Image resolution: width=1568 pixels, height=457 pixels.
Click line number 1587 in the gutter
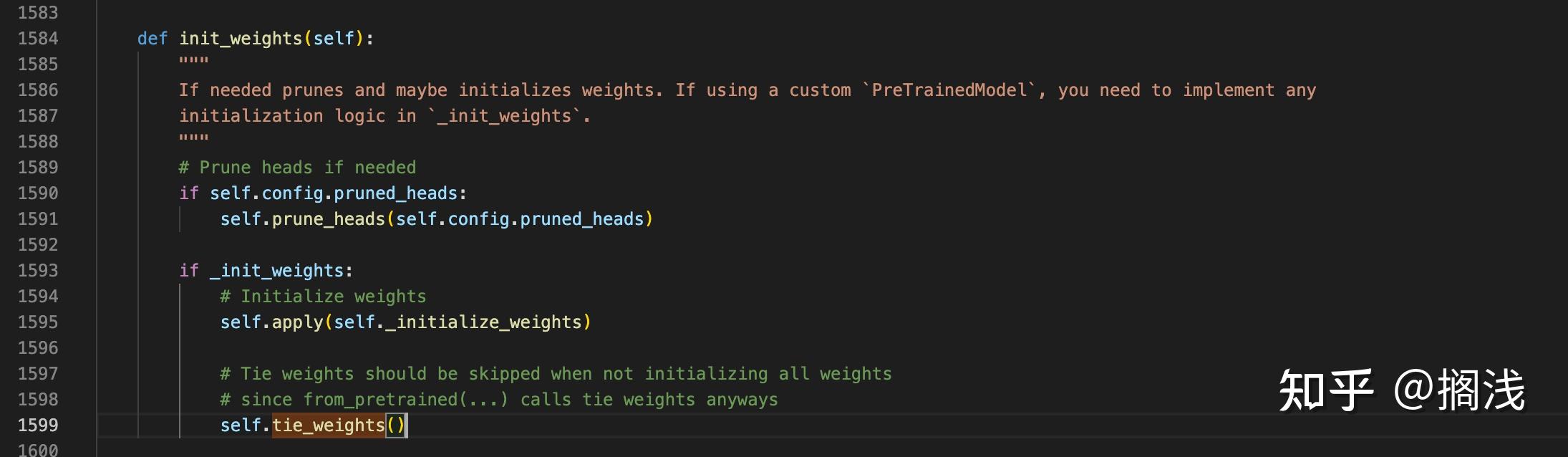click(x=38, y=116)
